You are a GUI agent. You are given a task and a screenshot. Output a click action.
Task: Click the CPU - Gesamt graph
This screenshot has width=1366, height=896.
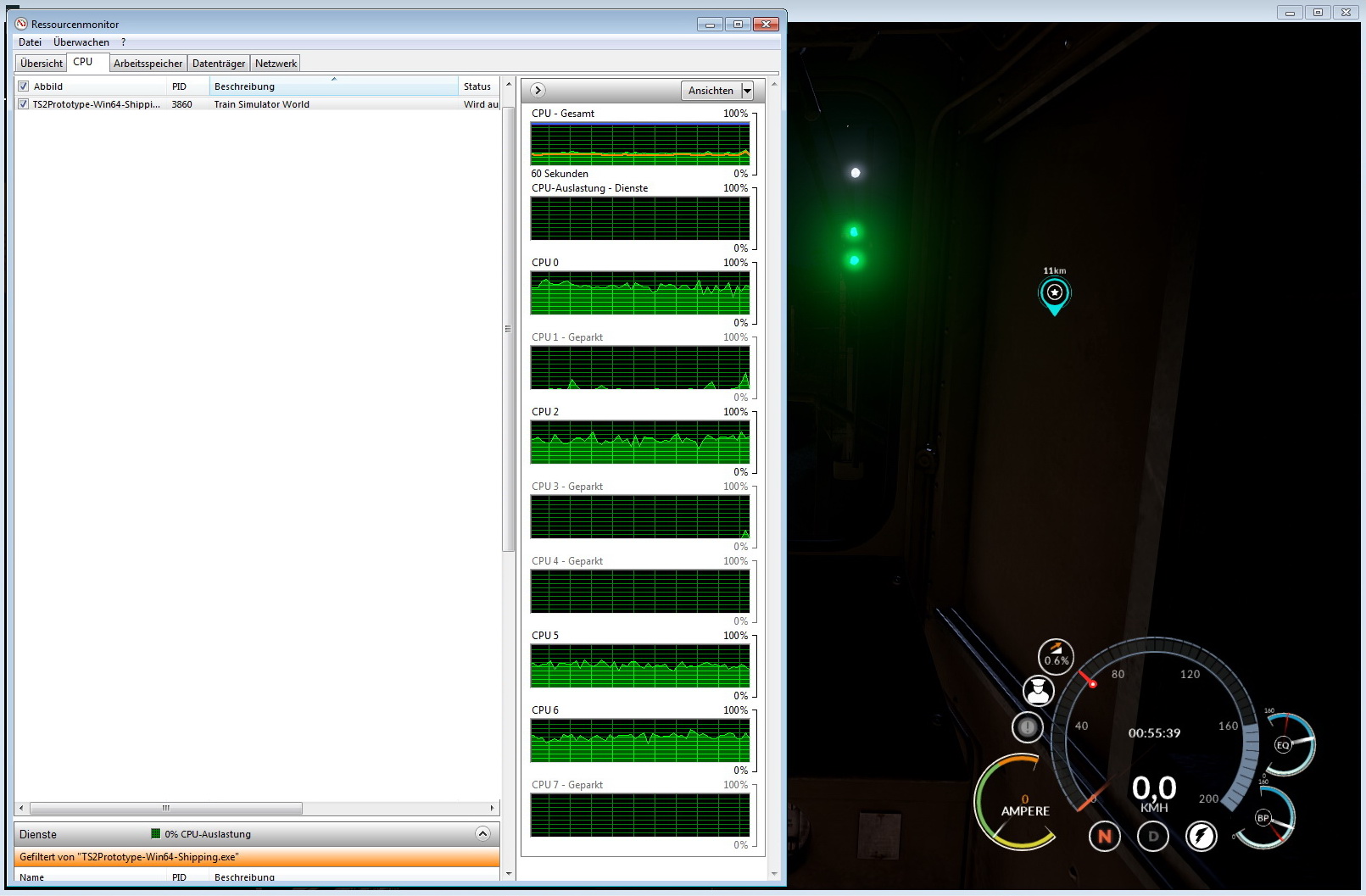click(x=640, y=143)
